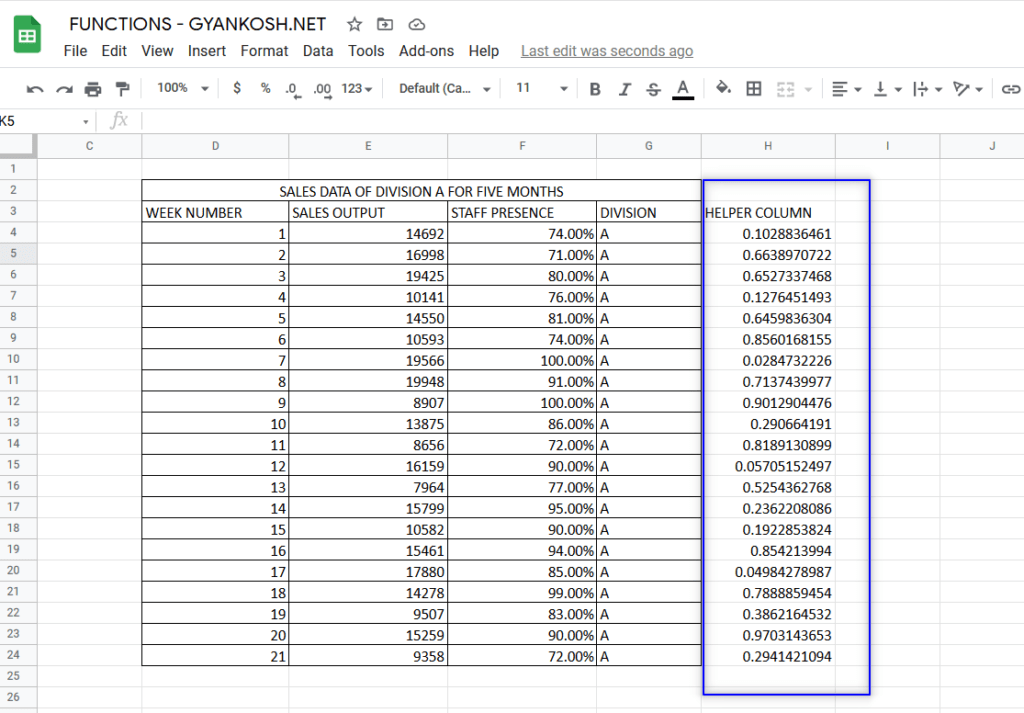1024x713 pixels.
Task: Toggle italic formatting
Action: (623, 88)
